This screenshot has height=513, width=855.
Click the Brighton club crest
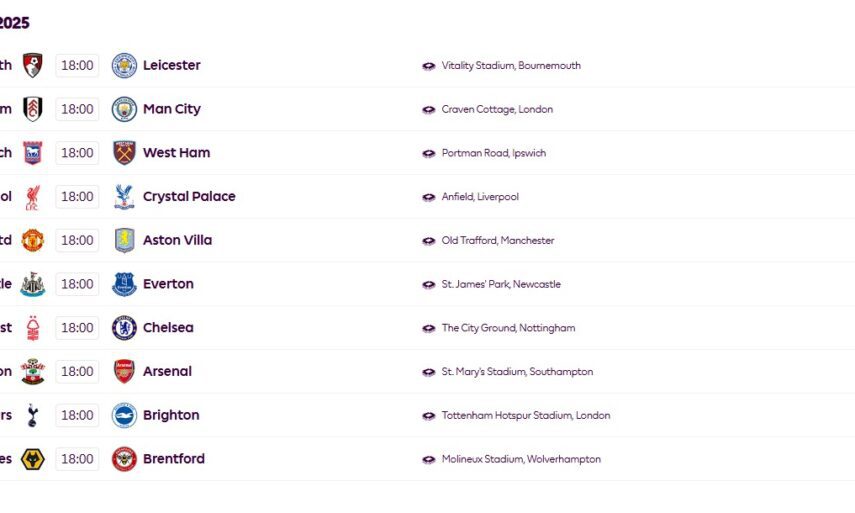[124, 415]
